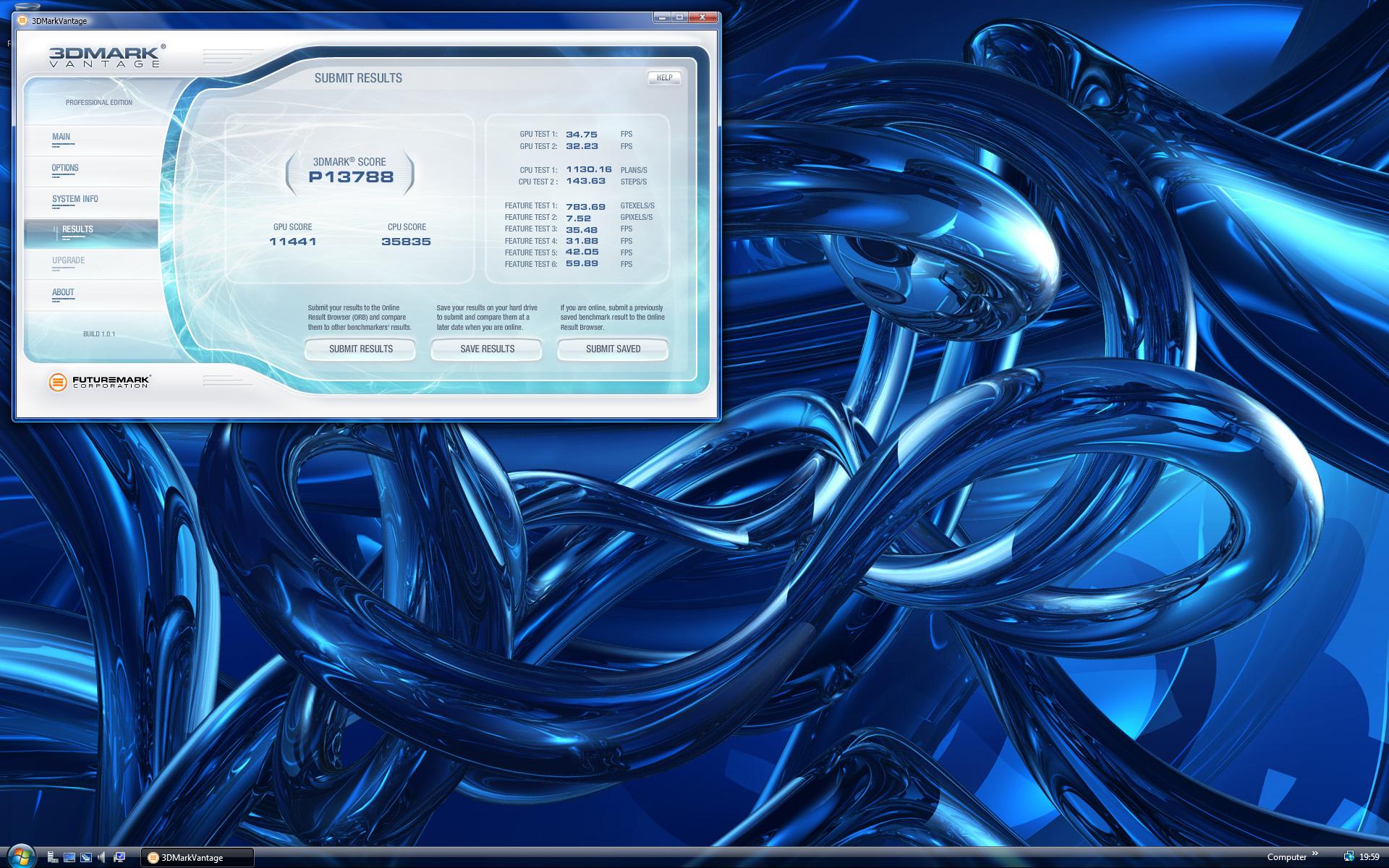Close the 3DMarkVantage window
Viewport: 1389px width, 868px height.
[x=702, y=17]
